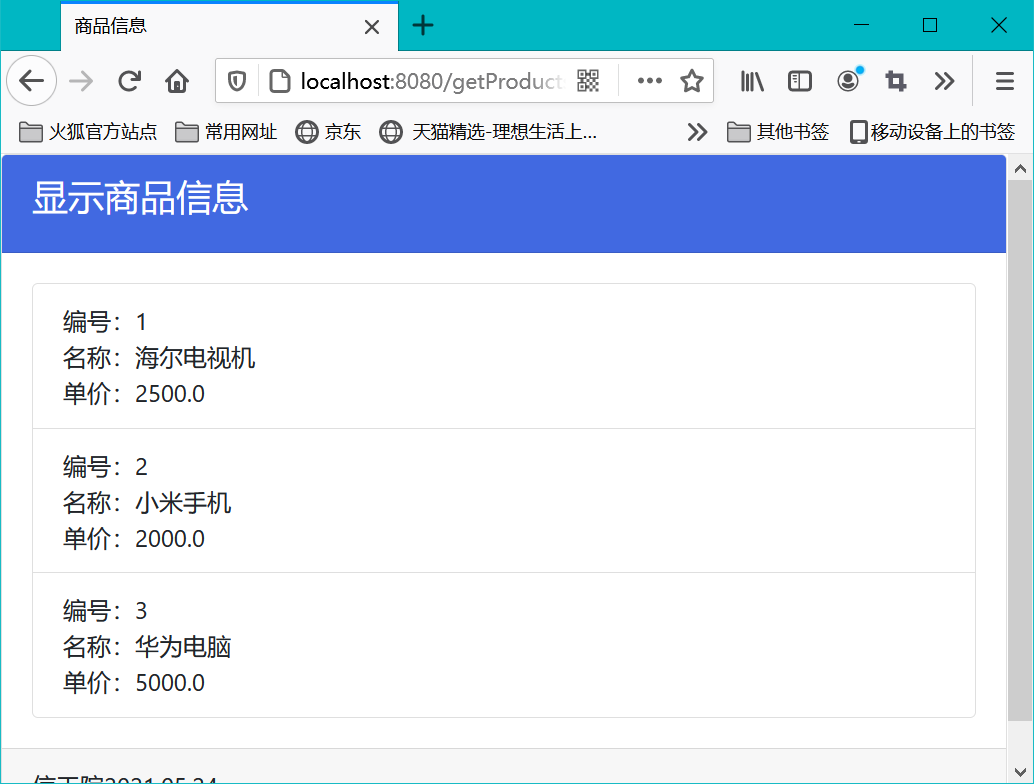The width and height of the screenshot is (1034, 784).
Task: Open the Library bookmarks and history
Action: tap(752, 81)
